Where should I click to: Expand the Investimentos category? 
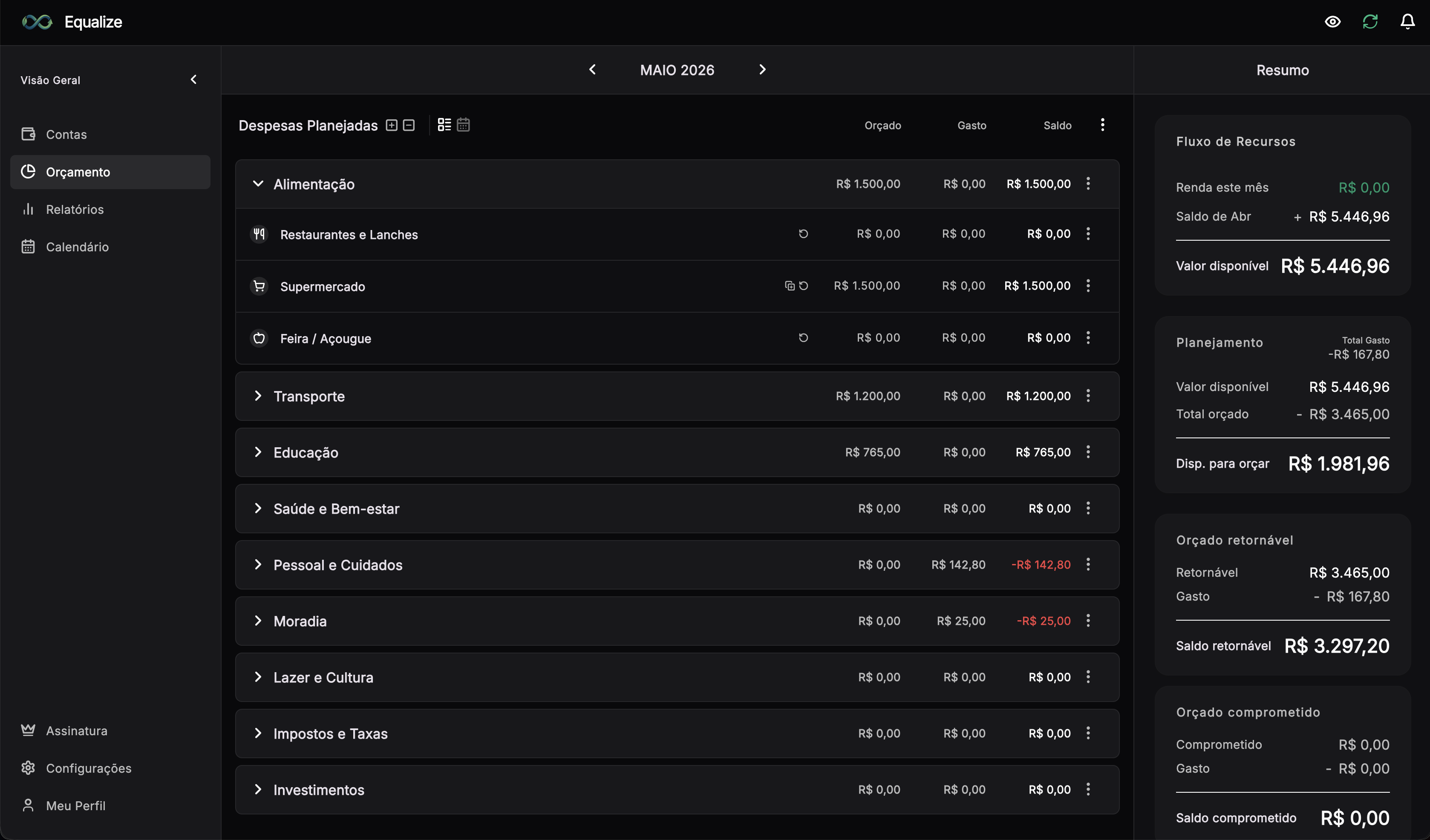click(x=258, y=788)
